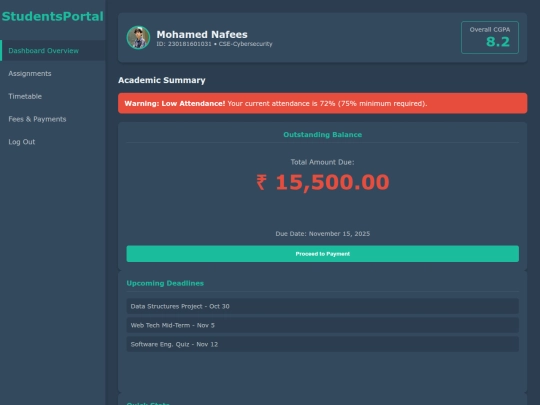
Task: Select Web Tech Mid-Term - Nov 5 deadline
Action: point(322,325)
